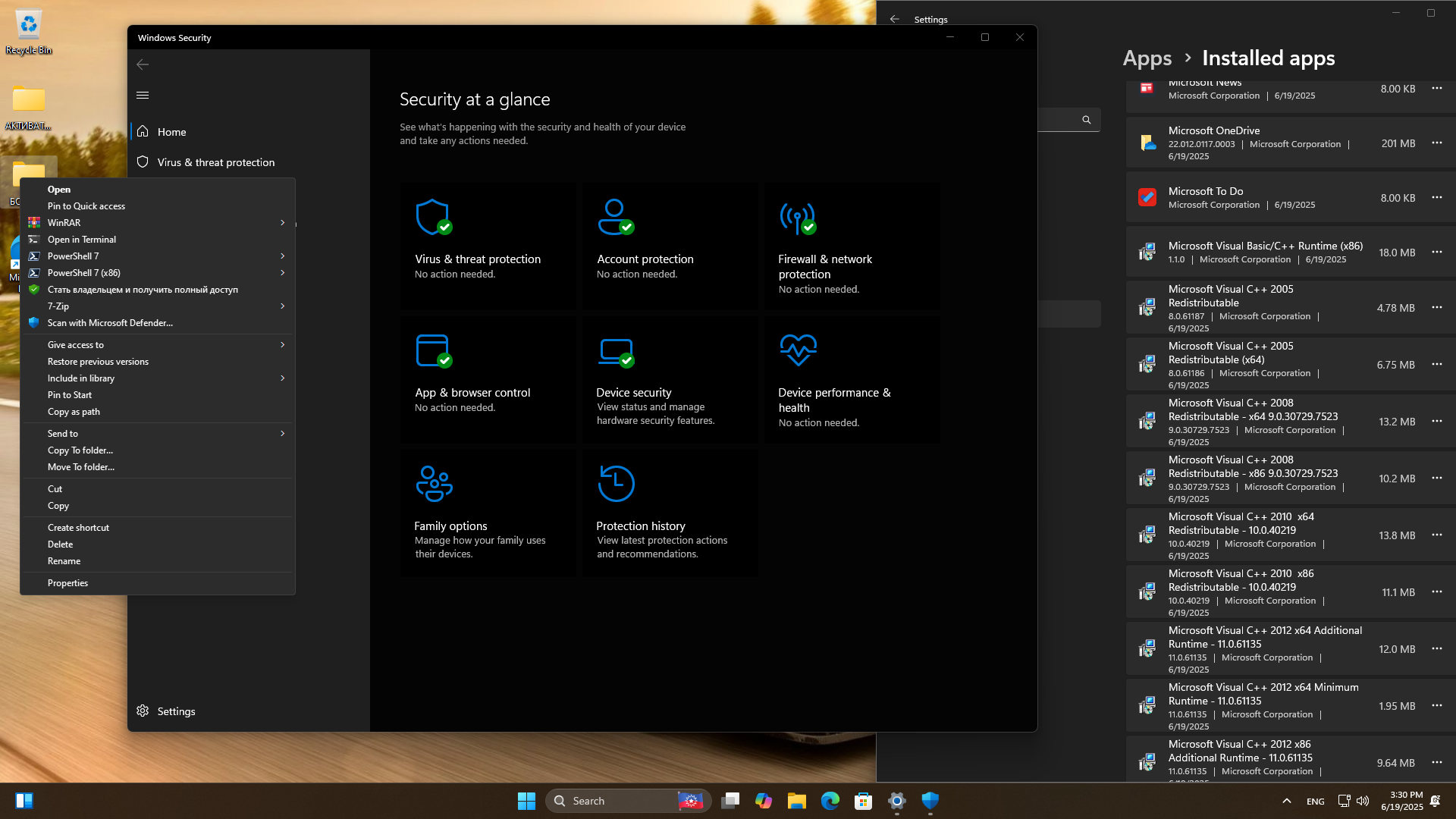Screen dimensions: 1456x819
Task: Open more options for Microsoft Visual Basic/C++ Runtime (x86)
Action: coord(1437,253)
